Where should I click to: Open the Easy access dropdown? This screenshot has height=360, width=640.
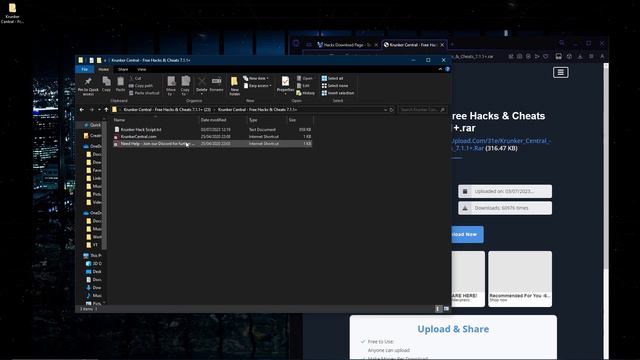[257, 86]
